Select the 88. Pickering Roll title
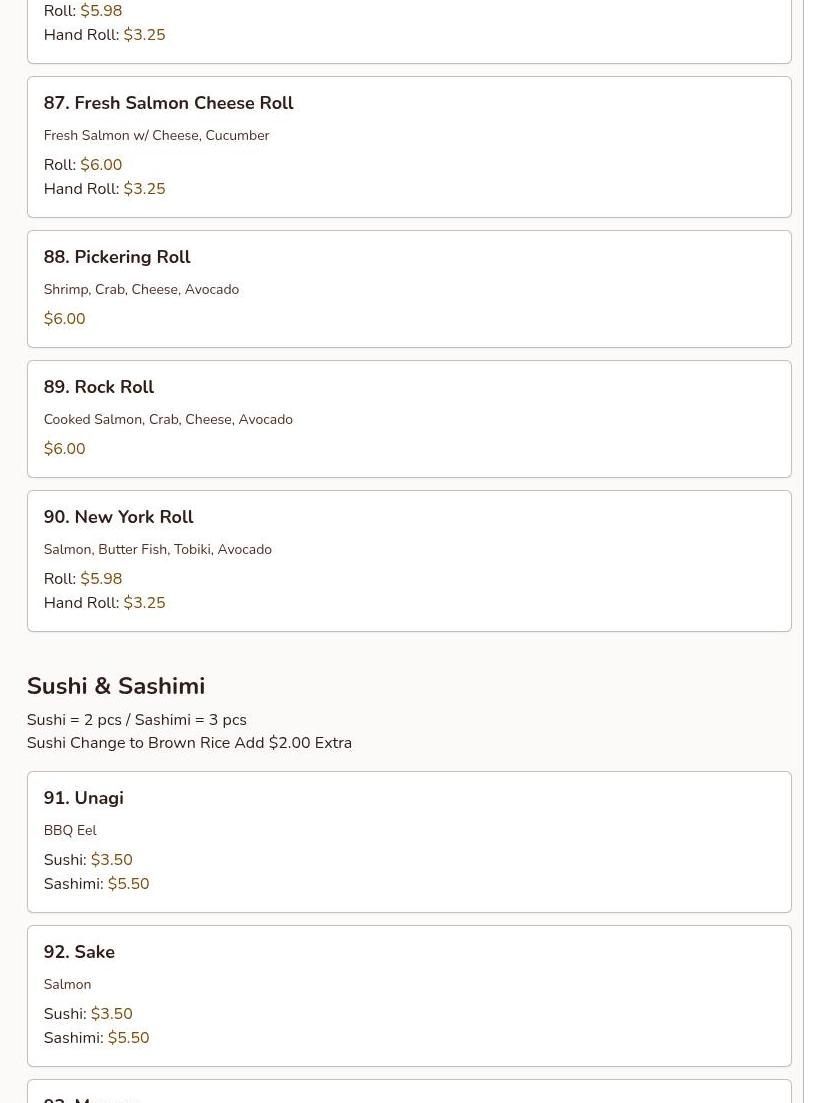The width and height of the screenshot is (824, 1103). 117,258
